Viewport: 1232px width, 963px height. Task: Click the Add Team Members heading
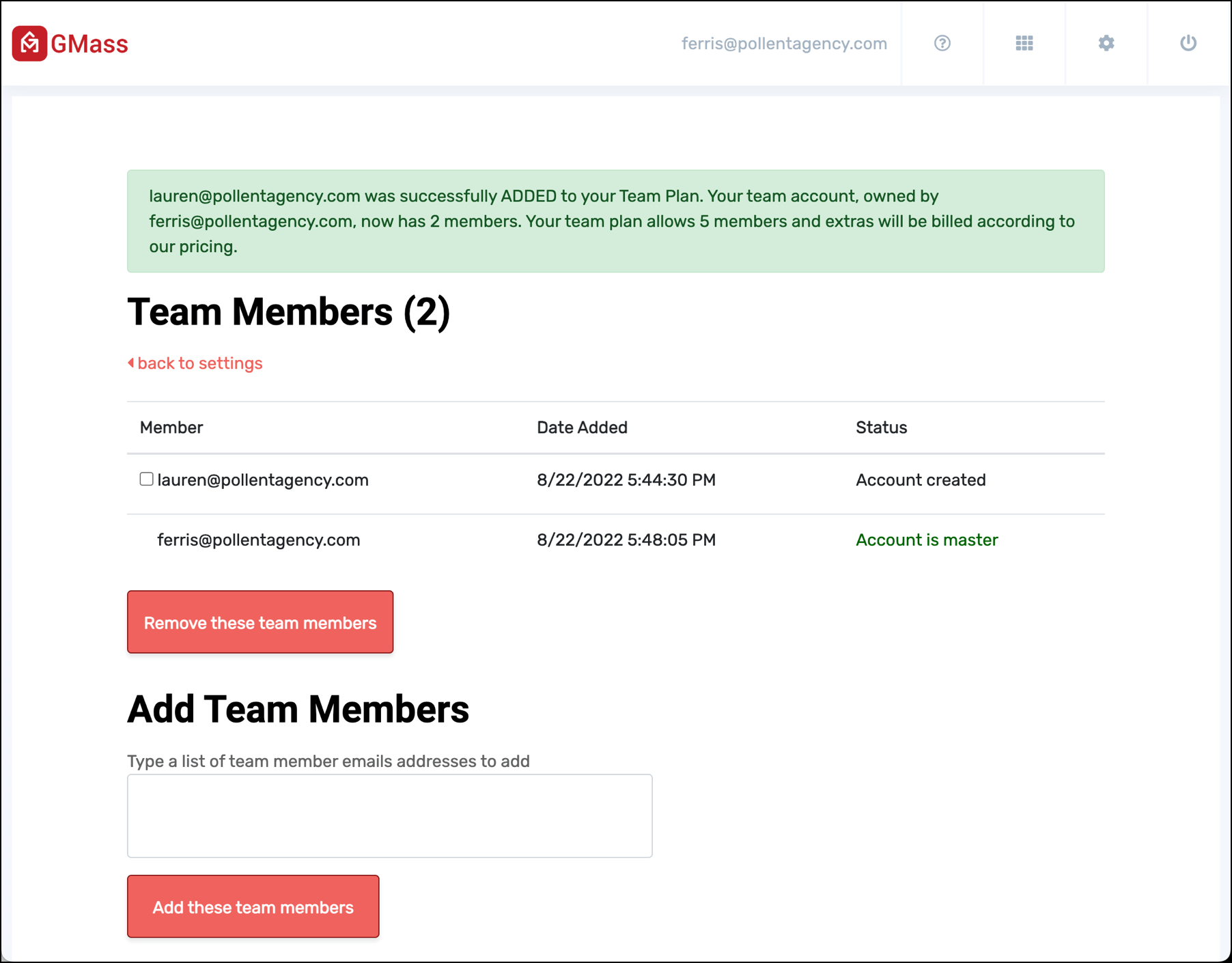tap(298, 709)
